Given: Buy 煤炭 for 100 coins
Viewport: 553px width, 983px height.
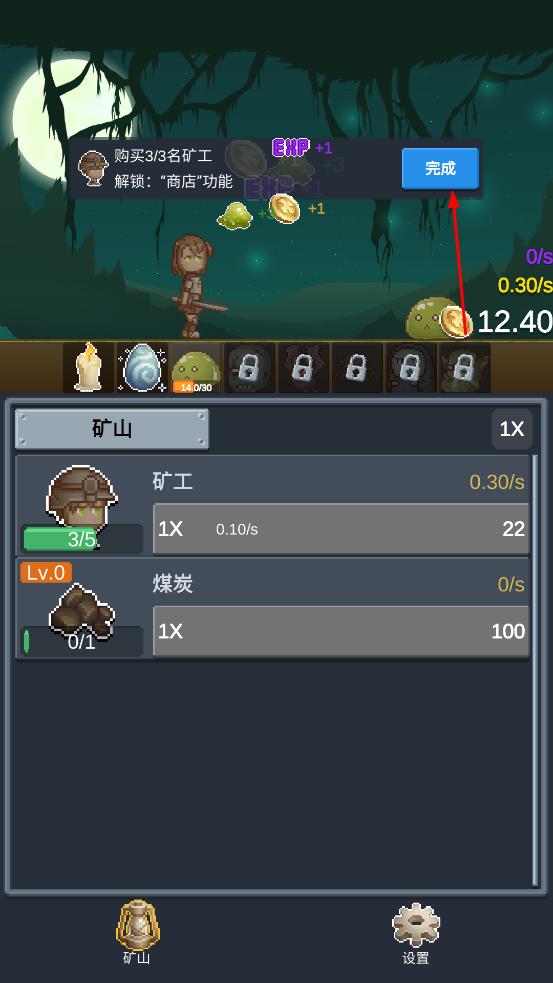Looking at the screenshot, I should (341, 631).
